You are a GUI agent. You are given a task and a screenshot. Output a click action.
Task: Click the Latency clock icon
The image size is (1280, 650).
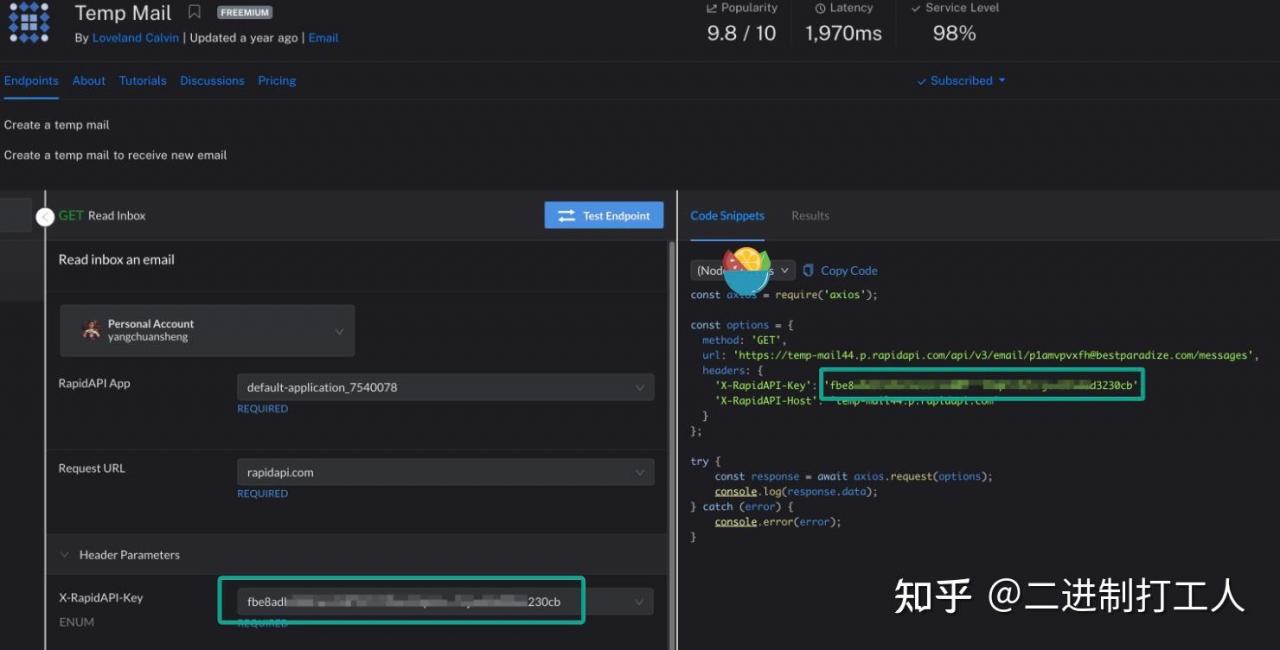point(820,8)
